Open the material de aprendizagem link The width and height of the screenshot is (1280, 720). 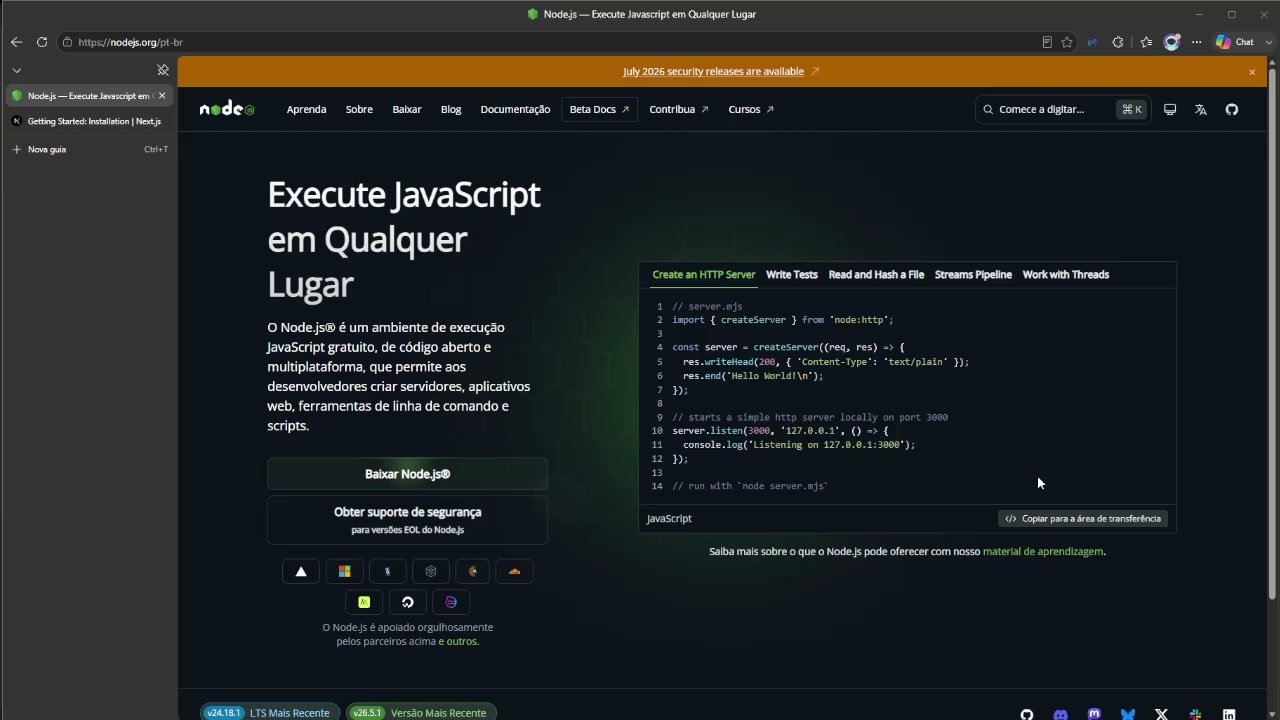pyautogui.click(x=1043, y=551)
